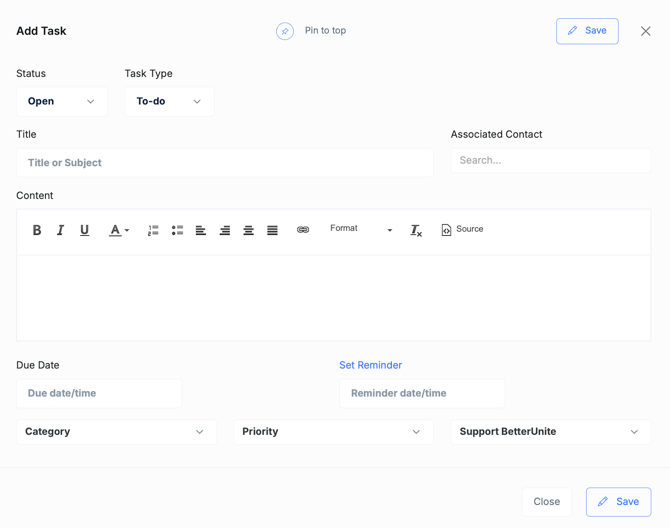
Task: Justify the content text
Action: click(272, 230)
